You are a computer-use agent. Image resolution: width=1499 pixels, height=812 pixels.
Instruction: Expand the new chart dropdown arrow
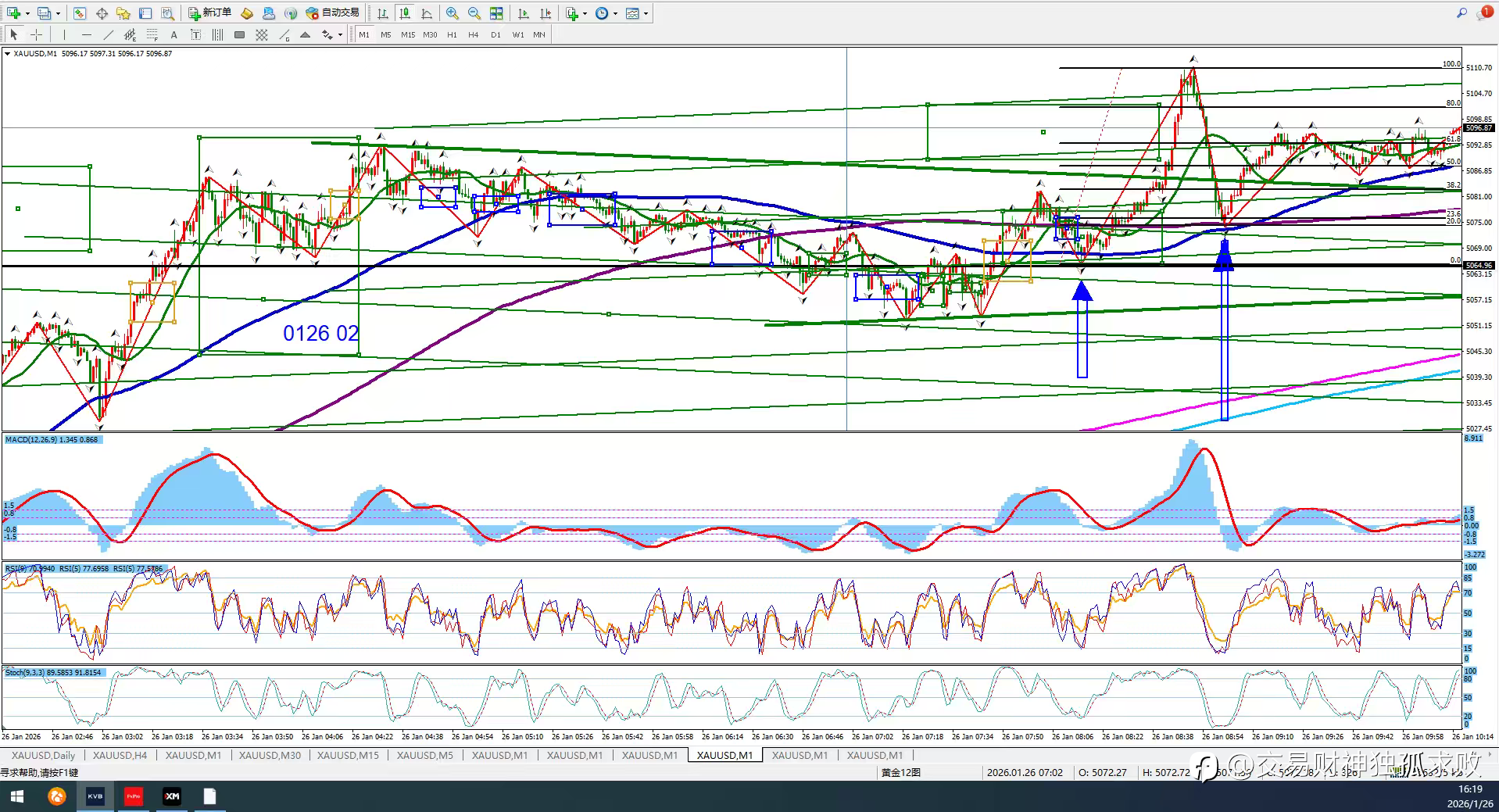coord(27,13)
